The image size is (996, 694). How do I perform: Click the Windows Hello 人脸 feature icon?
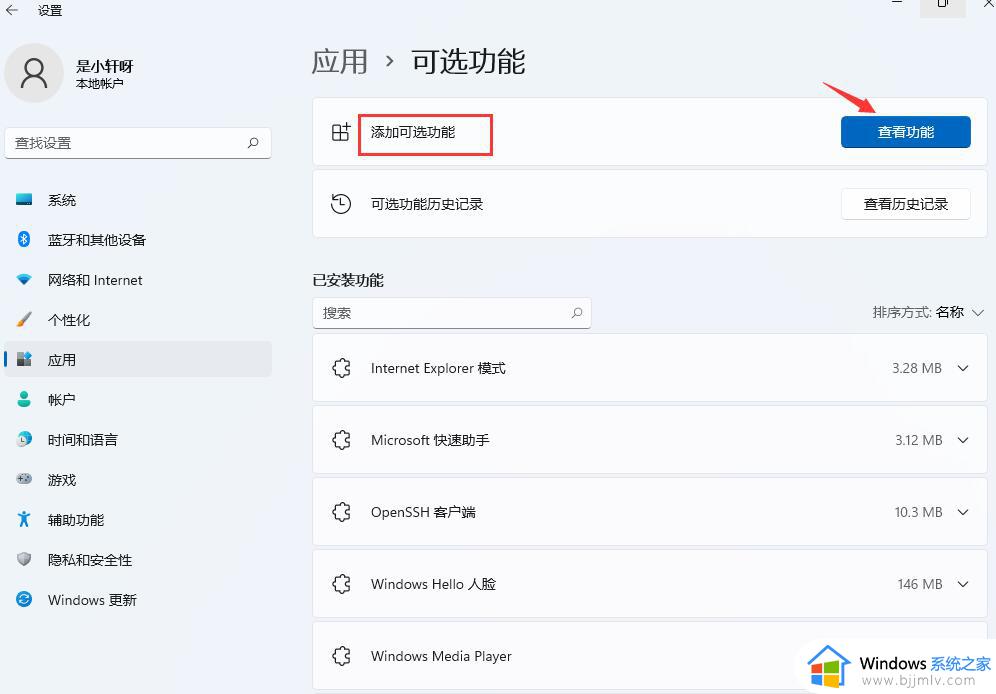click(341, 584)
